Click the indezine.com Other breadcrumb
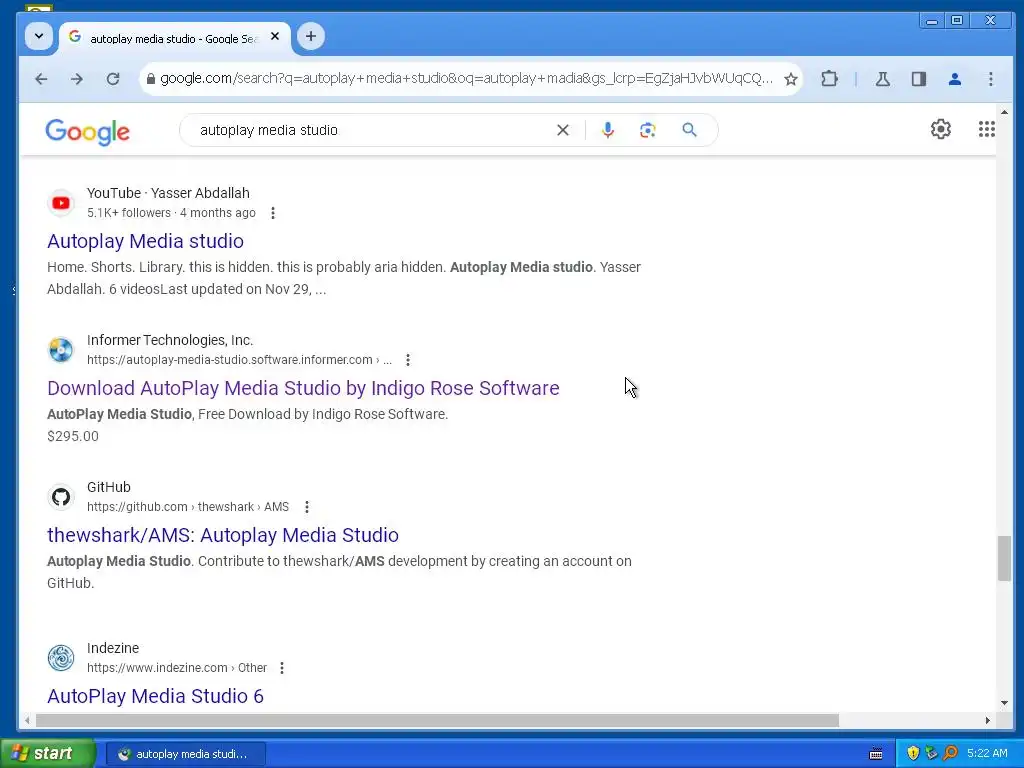This screenshot has width=1024, height=768. click(x=176, y=668)
